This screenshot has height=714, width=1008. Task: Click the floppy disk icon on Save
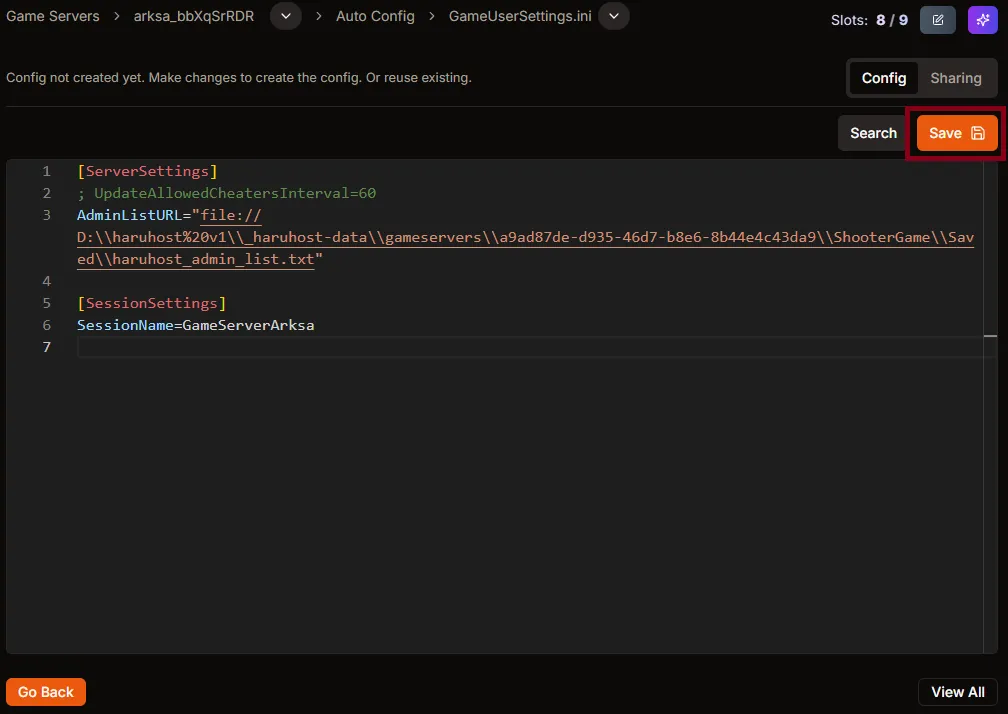[976, 132]
